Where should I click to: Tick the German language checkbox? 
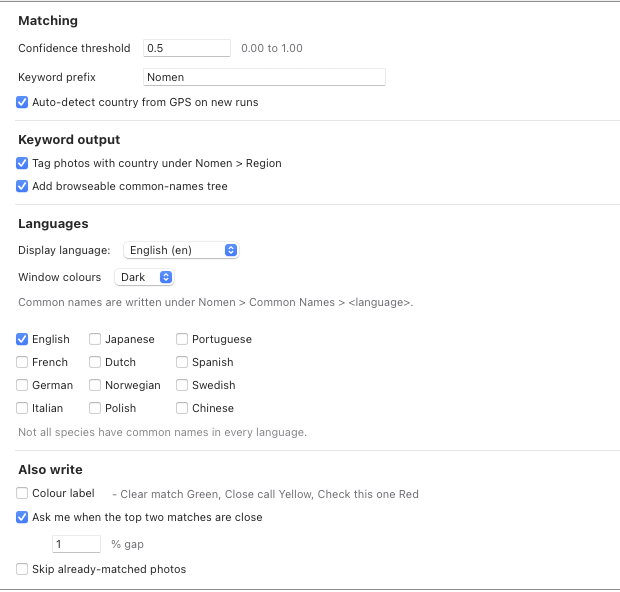pos(22,385)
